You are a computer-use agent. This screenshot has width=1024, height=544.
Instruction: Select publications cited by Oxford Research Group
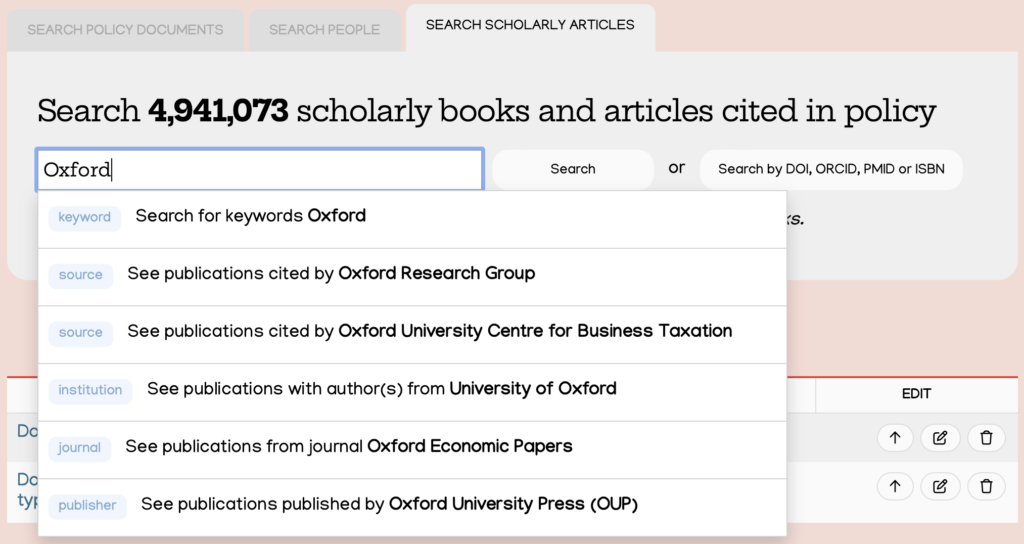[412, 277]
